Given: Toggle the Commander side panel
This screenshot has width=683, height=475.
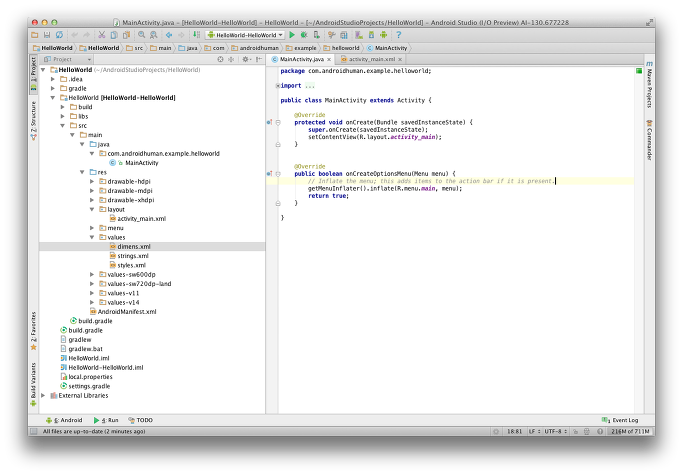Looking at the screenshot, I should 649,140.
